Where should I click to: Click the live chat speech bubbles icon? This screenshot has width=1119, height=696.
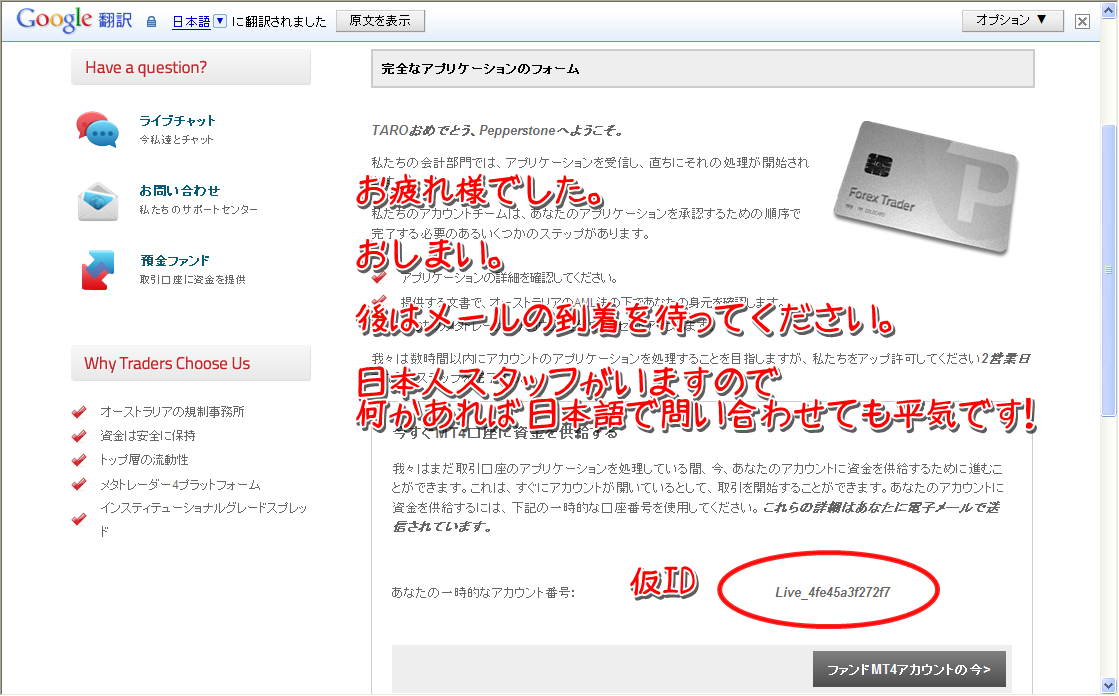point(97,129)
